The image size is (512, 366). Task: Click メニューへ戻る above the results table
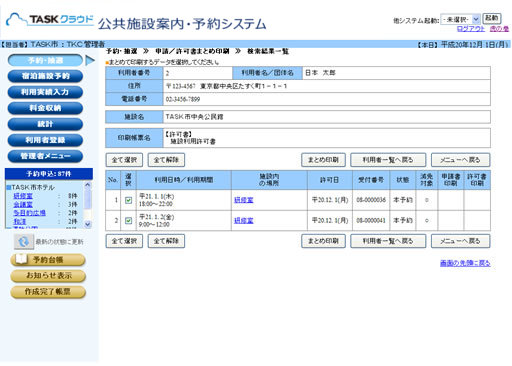click(460, 160)
